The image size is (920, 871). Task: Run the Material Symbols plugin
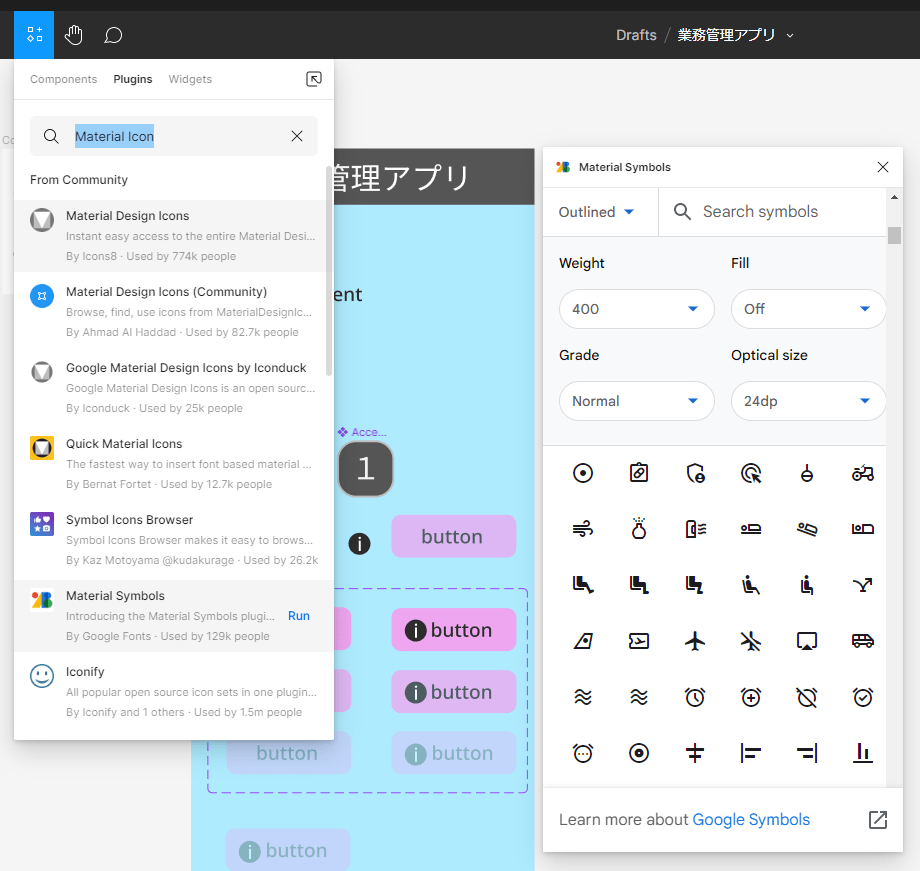coord(299,616)
